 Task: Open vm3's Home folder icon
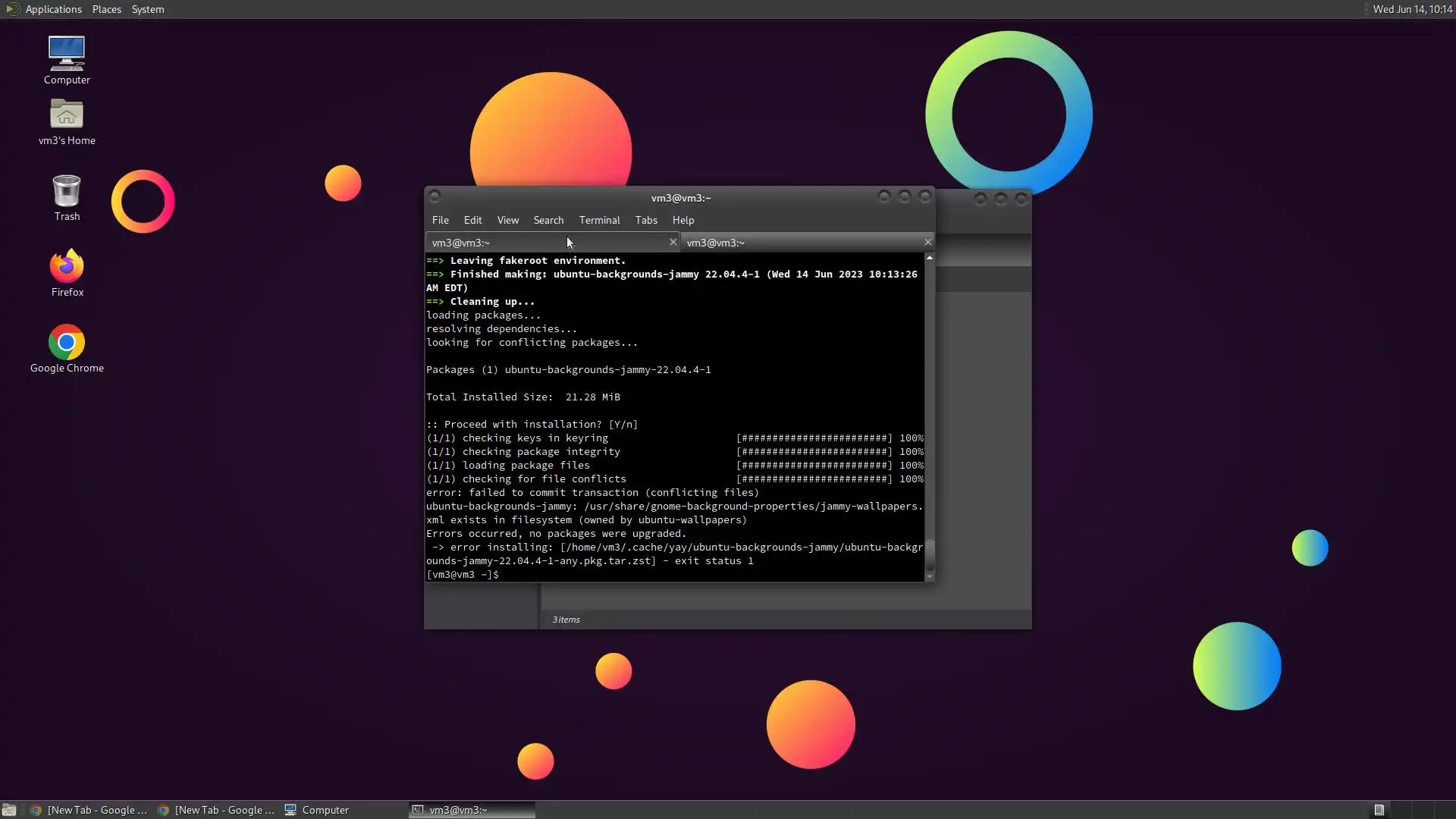click(x=67, y=121)
